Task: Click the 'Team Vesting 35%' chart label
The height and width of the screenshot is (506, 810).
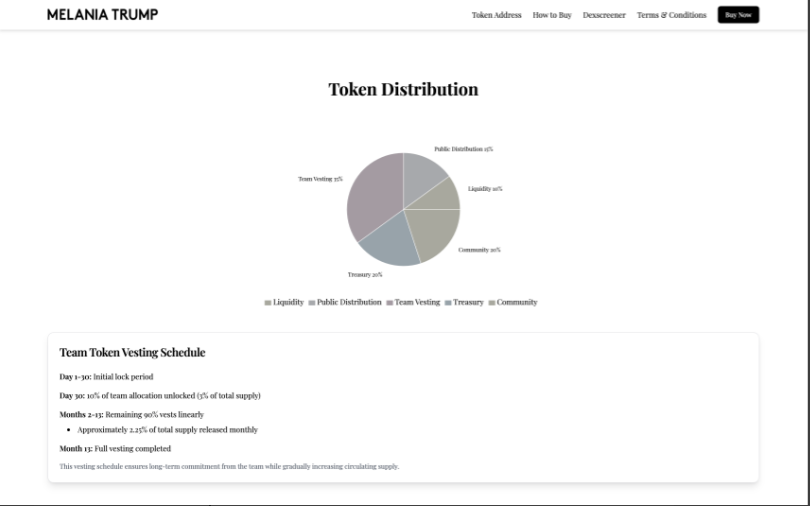Action: 320,179
